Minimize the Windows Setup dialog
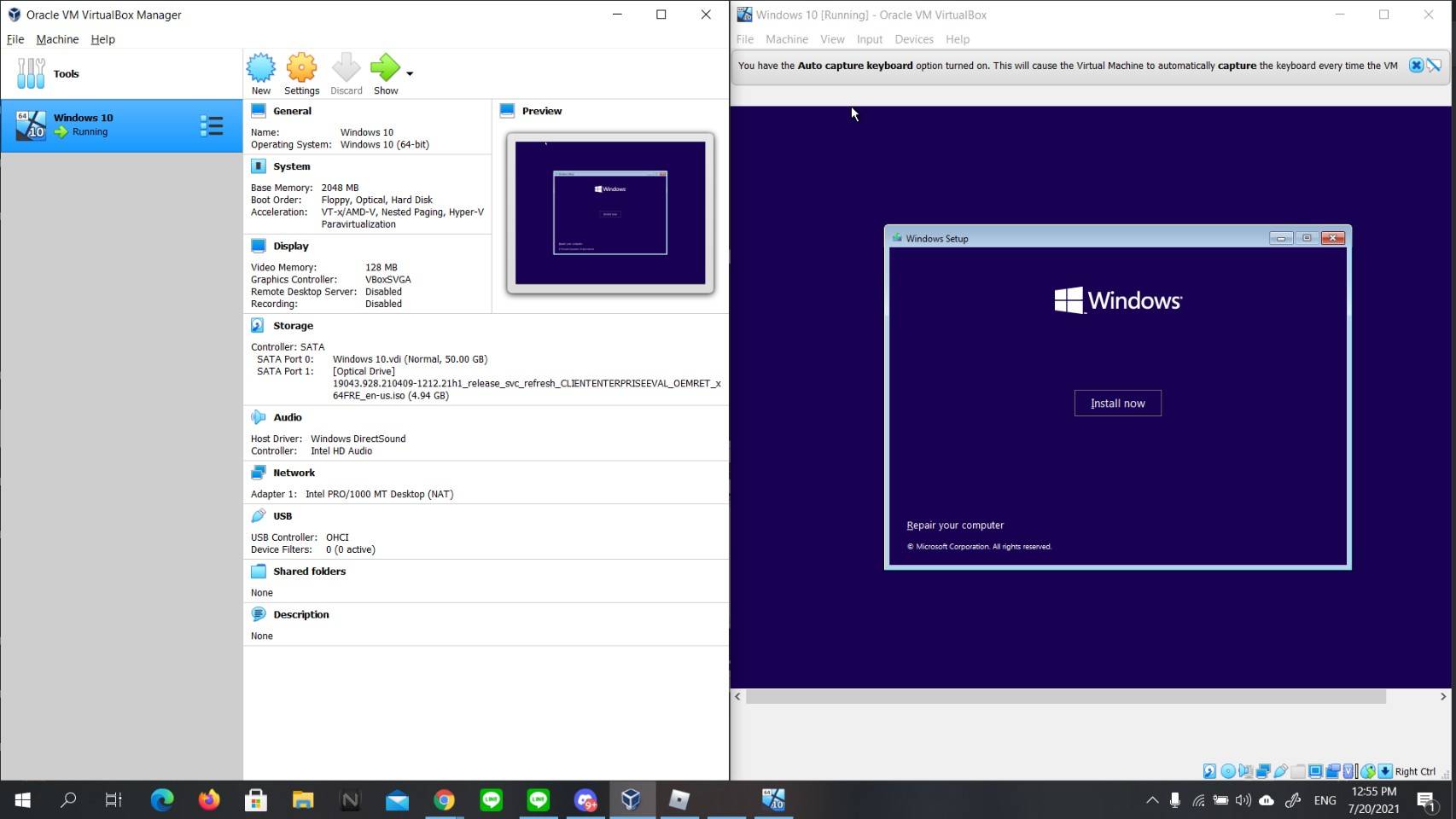Viewport: 1456px width, 819px height. [x=1281, y=238]
